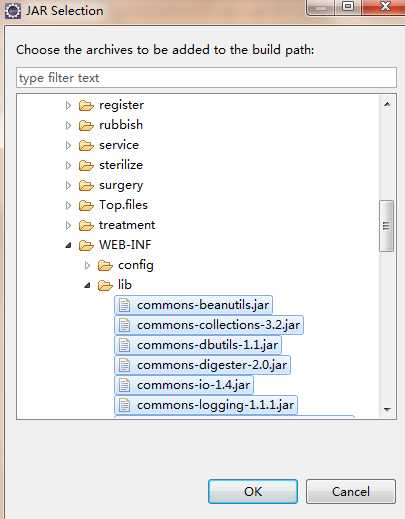Click the commons-dbutils-1.1.jar file icon
Image resolution: width=405 pixels, height=519 pixels.
pos(124,345)
